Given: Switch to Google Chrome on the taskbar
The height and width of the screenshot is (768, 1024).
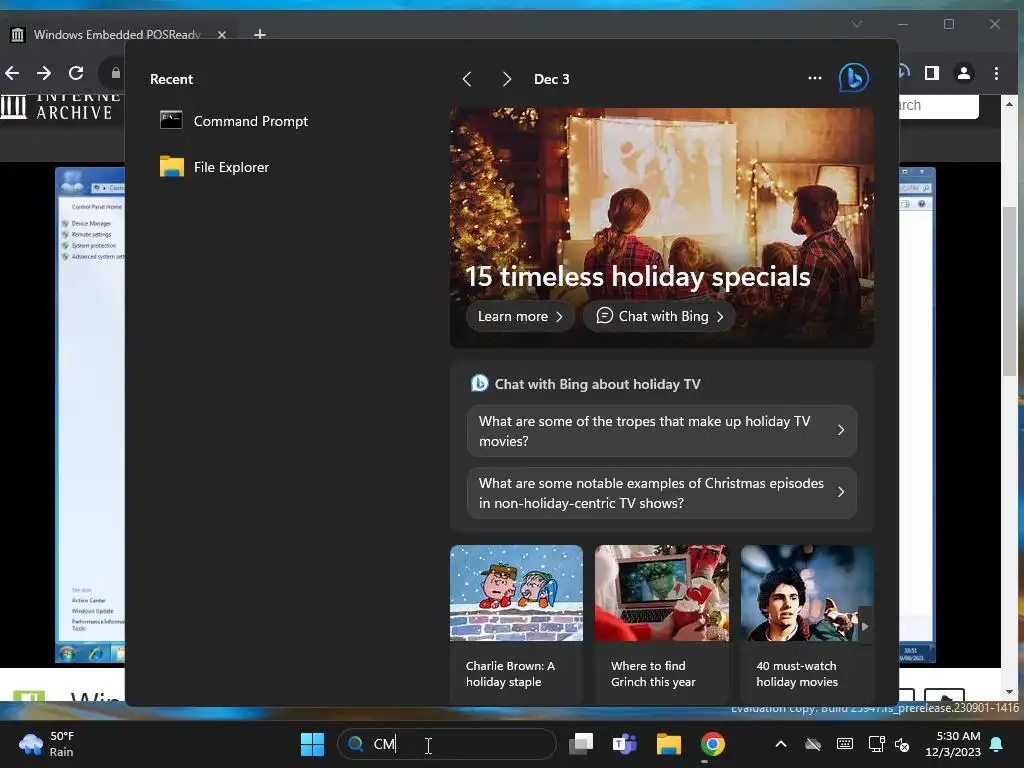Looking at the screenshot, I should tap(712, 744).
